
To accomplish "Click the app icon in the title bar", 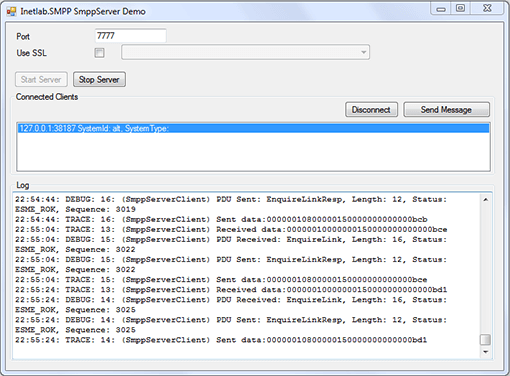I will click(x=11, y=12).
